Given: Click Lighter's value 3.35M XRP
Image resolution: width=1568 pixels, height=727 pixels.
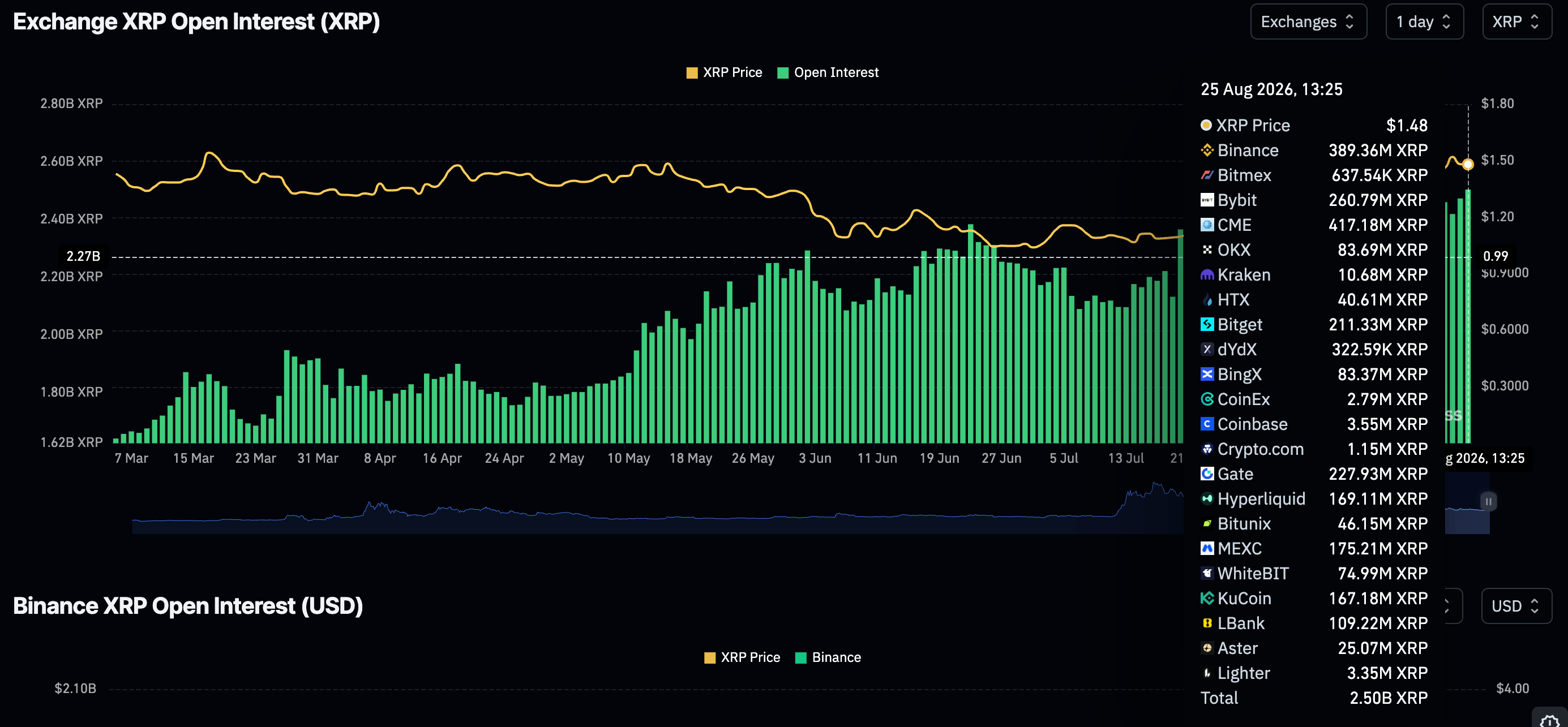Looking at the screenshot, I should (1387, 673).
